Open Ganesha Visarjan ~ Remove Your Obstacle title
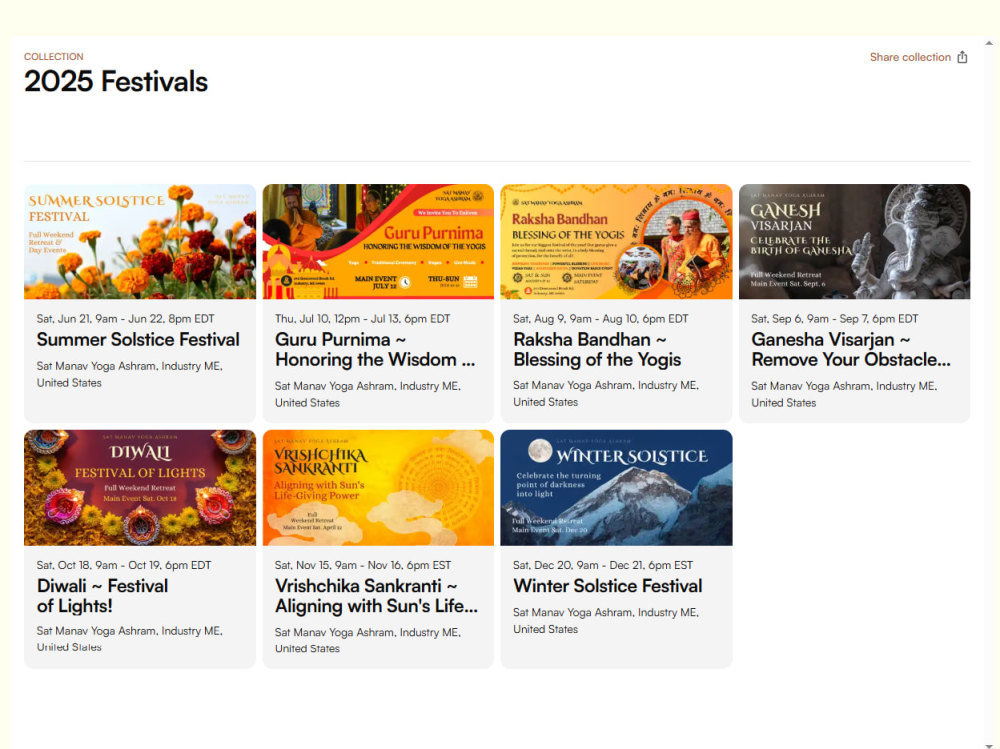 [x=851, y=350]
